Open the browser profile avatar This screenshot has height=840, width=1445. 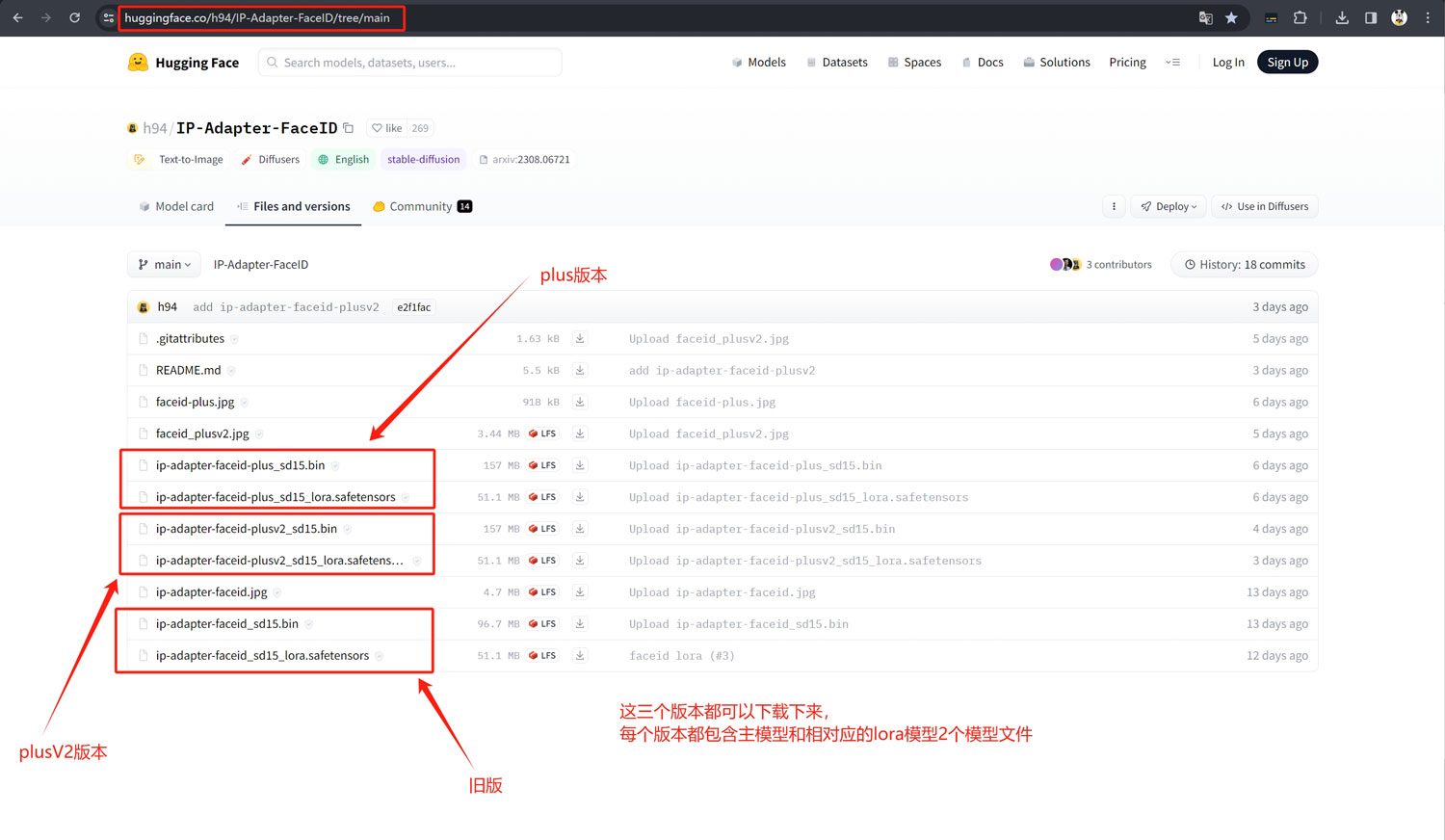1400,17
